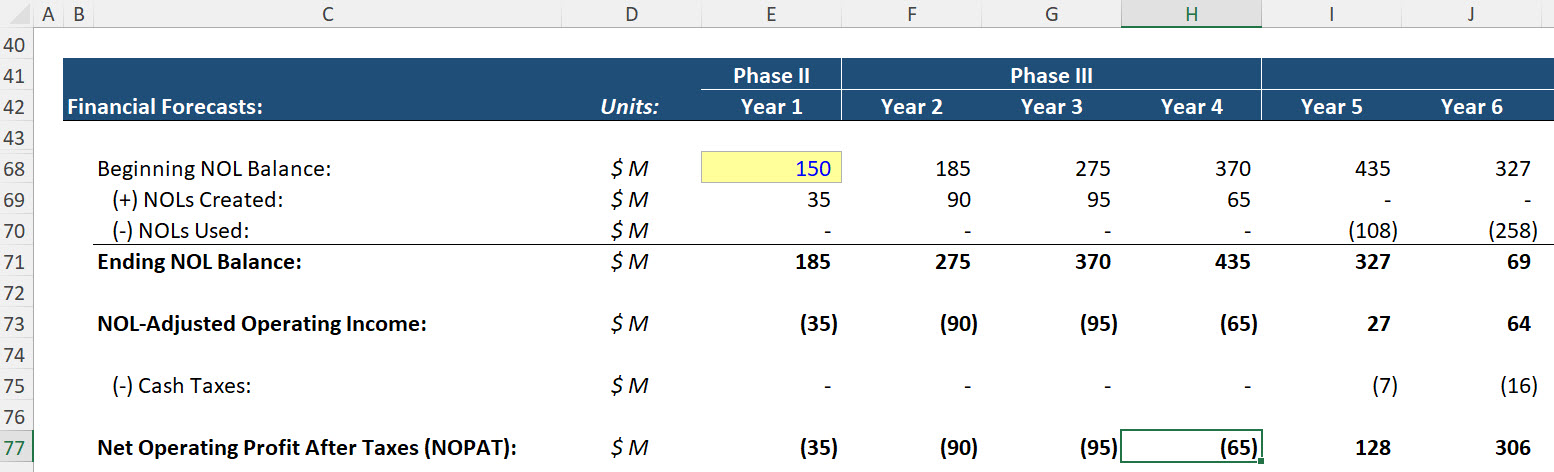Click the '$ M' units cell for Cash Taxes
The image size is (1554, 472).
pyautogui.click(x=630, y=386)
